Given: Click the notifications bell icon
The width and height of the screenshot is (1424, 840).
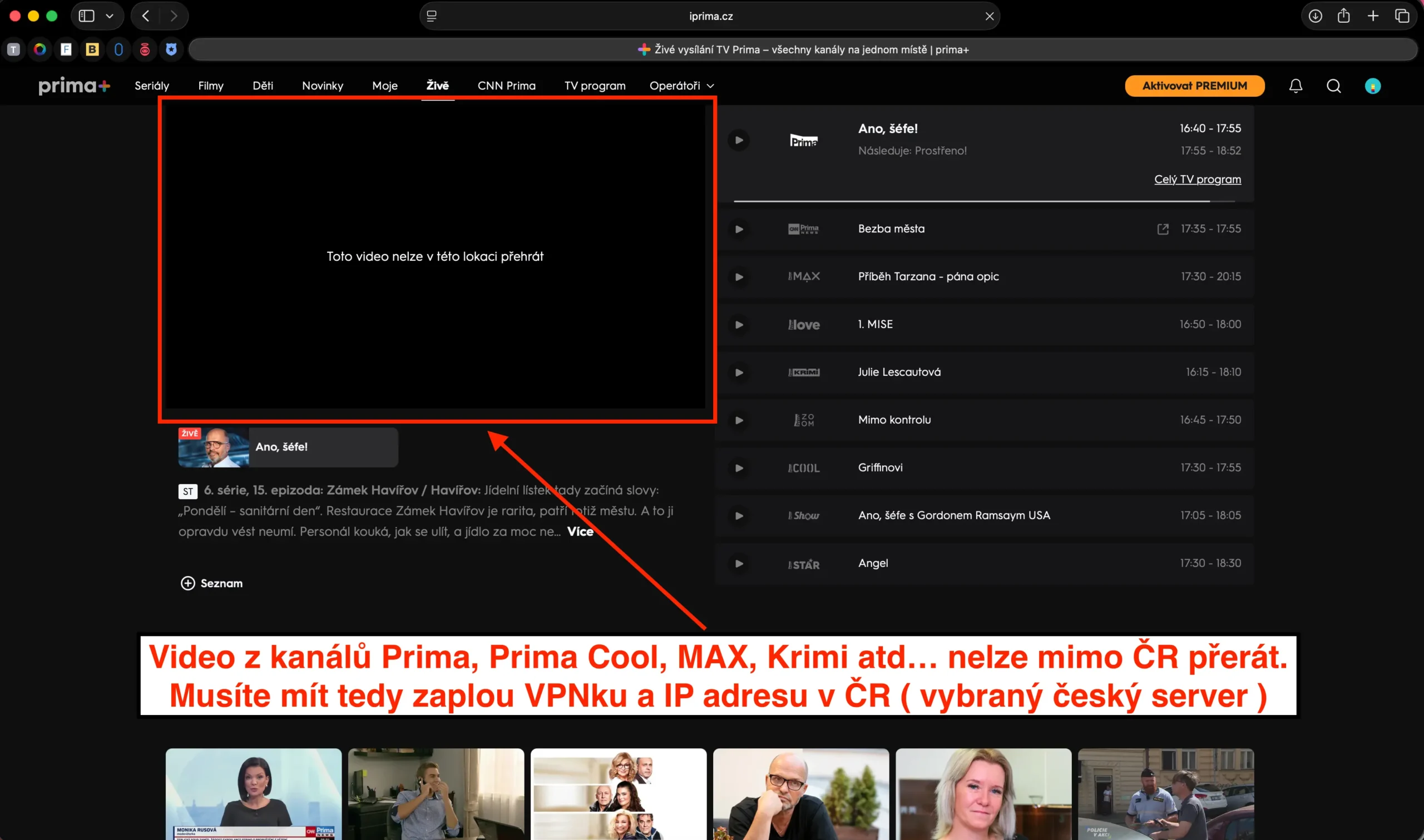Looking at the screenshot, I should (x=1296, y=86).
